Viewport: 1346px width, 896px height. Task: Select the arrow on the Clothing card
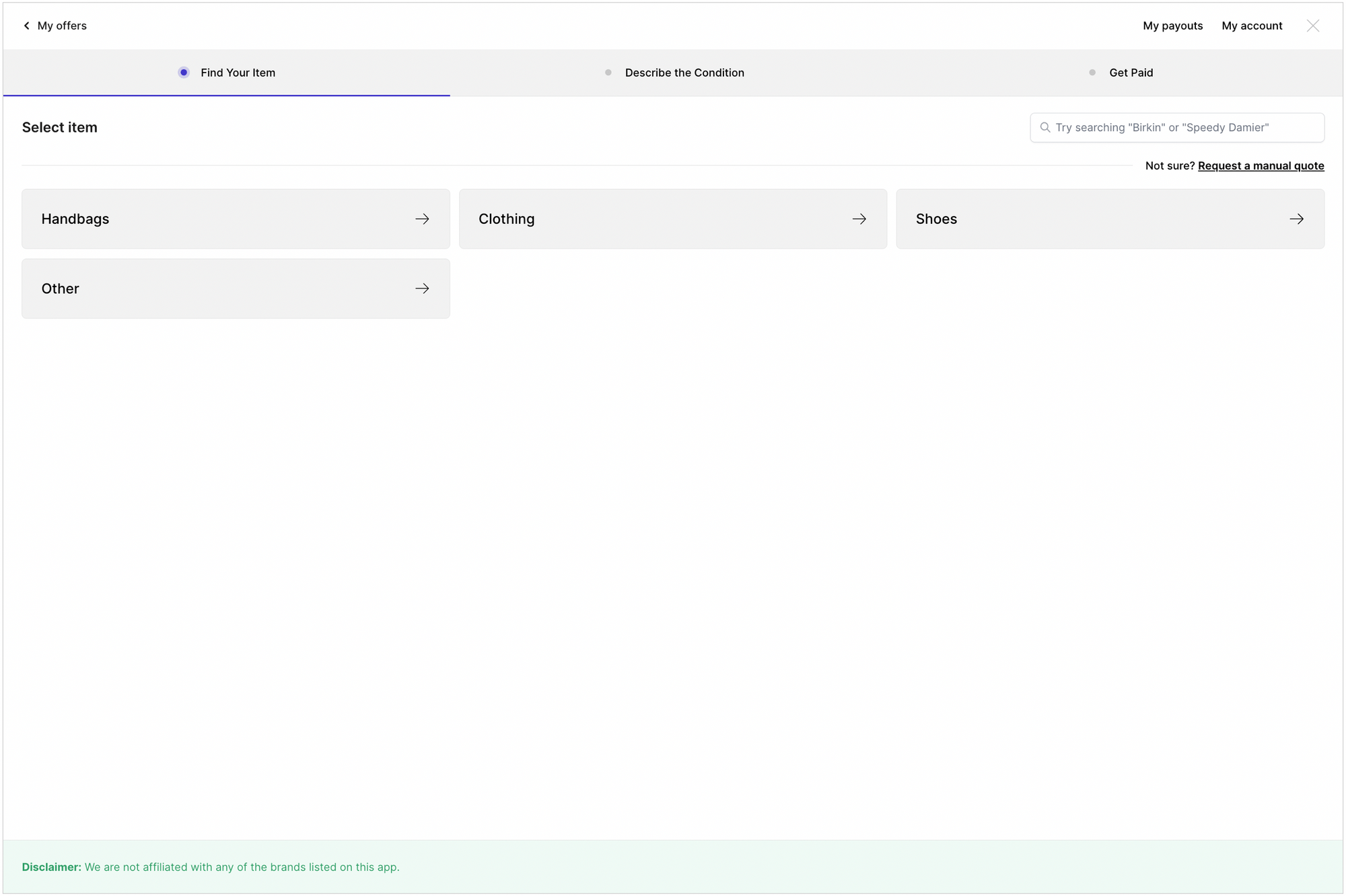point(859,219)
